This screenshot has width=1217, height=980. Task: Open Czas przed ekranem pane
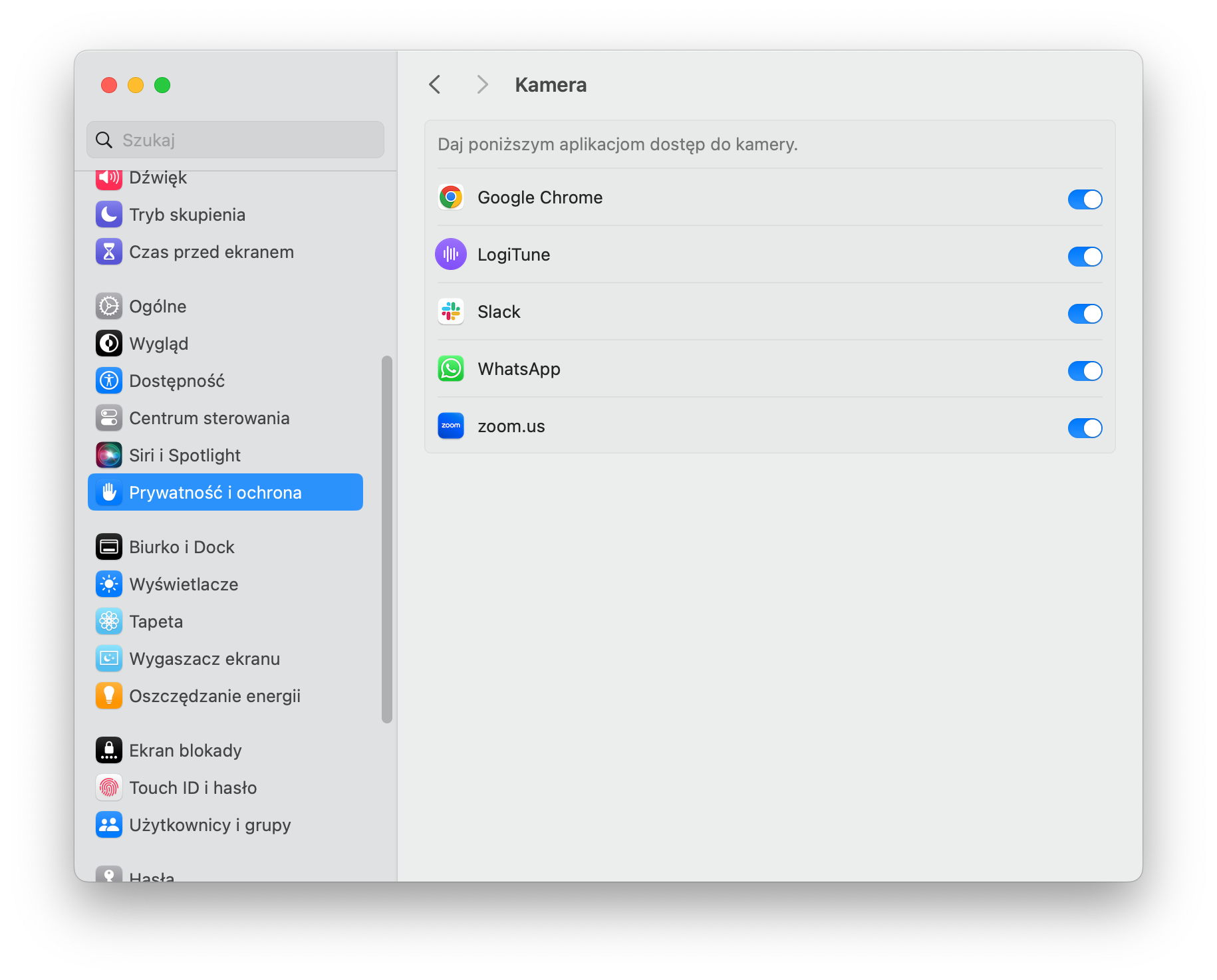click(x=211, y=252)
